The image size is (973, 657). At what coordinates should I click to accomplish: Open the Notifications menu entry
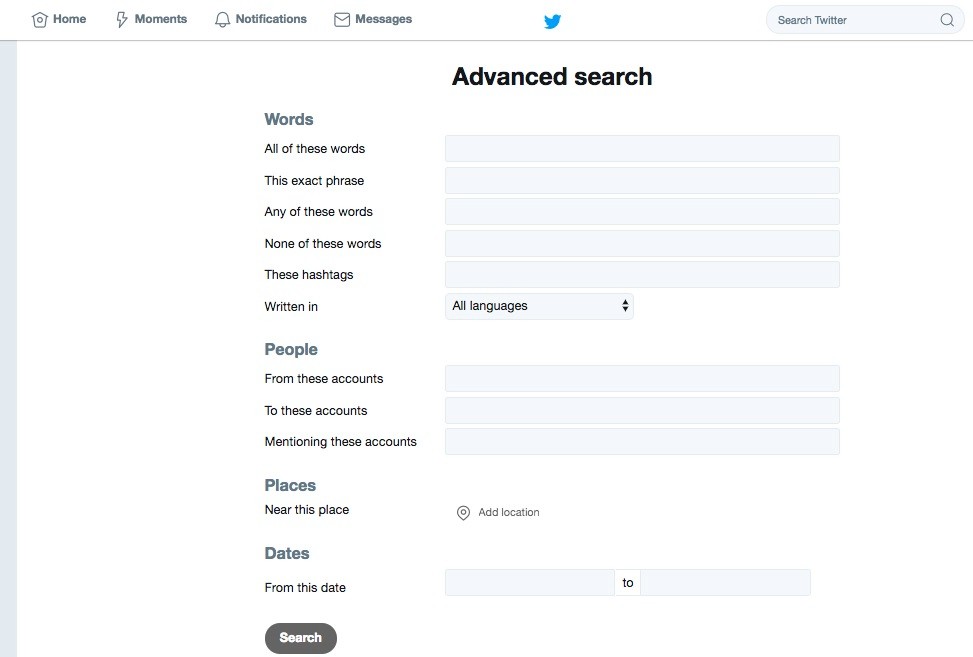click(270, 18)
